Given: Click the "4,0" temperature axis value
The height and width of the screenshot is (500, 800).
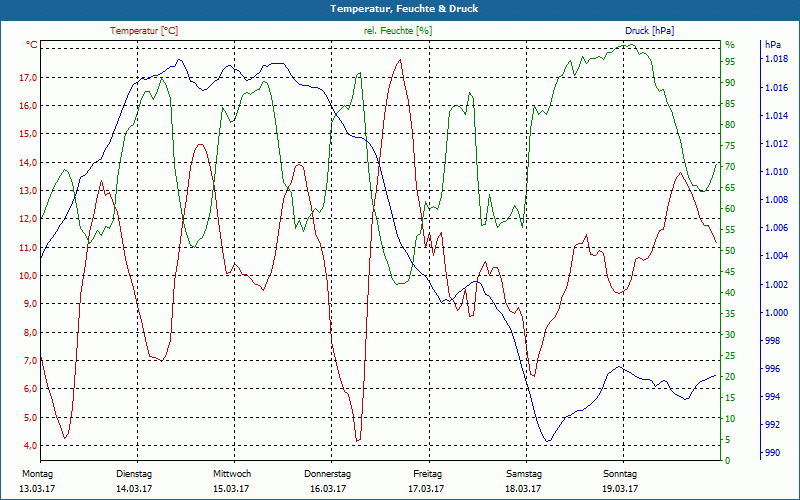Looking at the screenshot, I should click(31, 445).
